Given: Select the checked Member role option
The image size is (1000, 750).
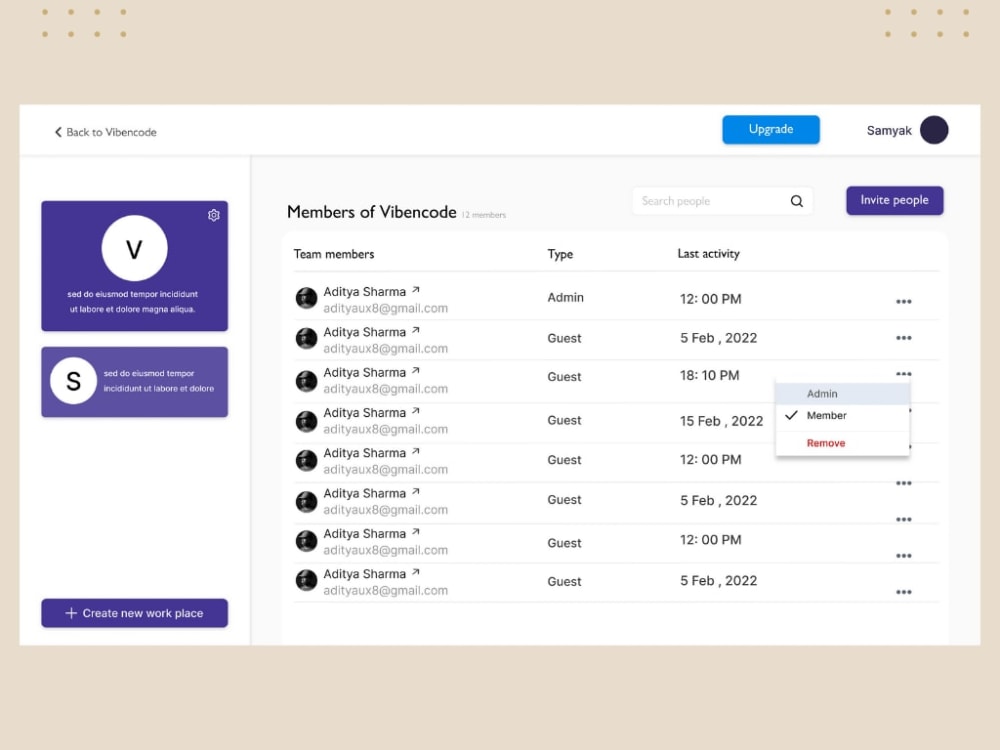Looking at the screenshot, I should tap(842, 416).
